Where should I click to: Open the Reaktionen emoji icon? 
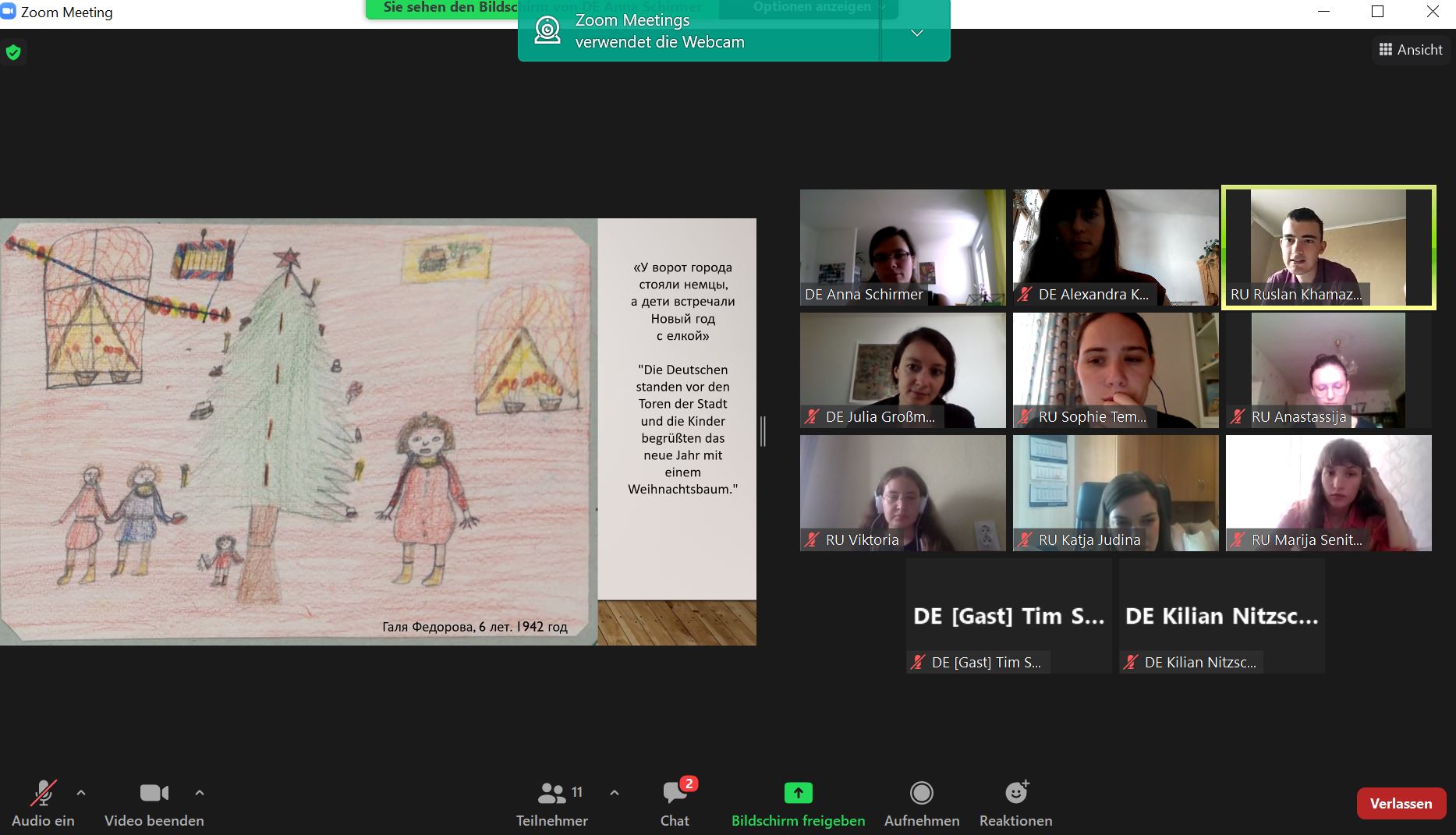point(1015,794)
